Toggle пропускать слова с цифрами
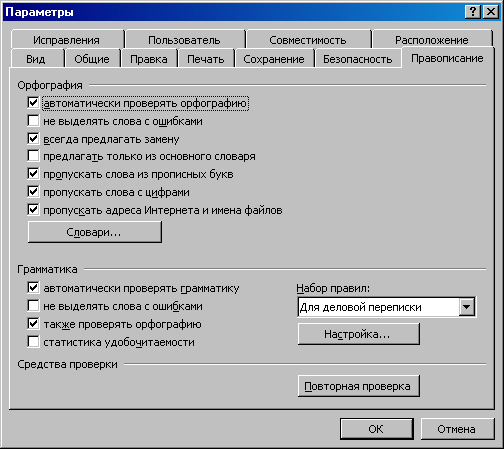Viewport: 504px width, 449px height. coord(33,192)
